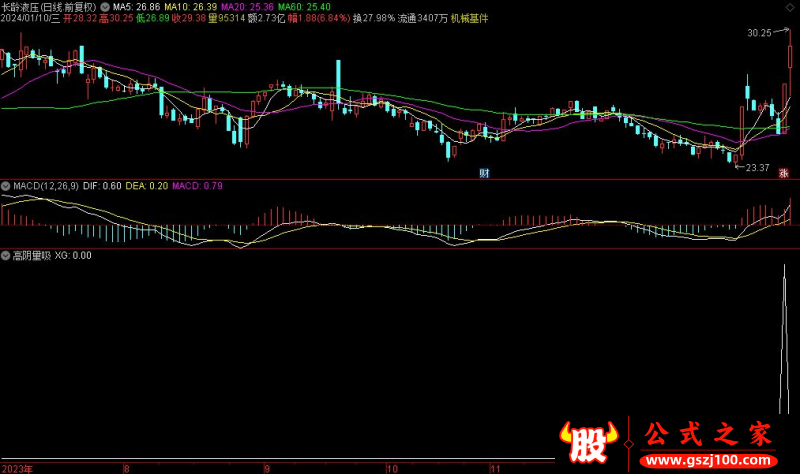The width and height of the screenshot is (800, 474).
Task: Click the month 9 marker on time axis
Action: (266, 468)
